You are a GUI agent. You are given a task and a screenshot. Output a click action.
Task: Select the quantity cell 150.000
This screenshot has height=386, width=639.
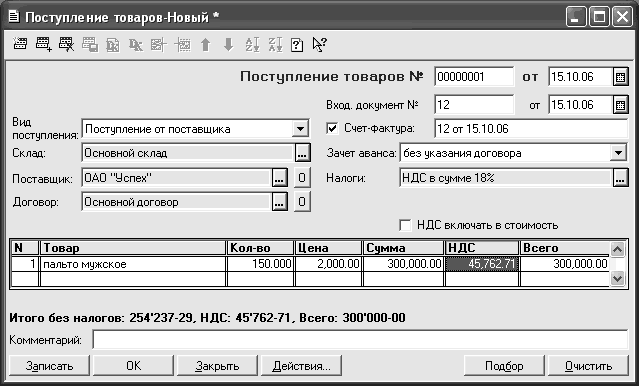coord(260,264)
